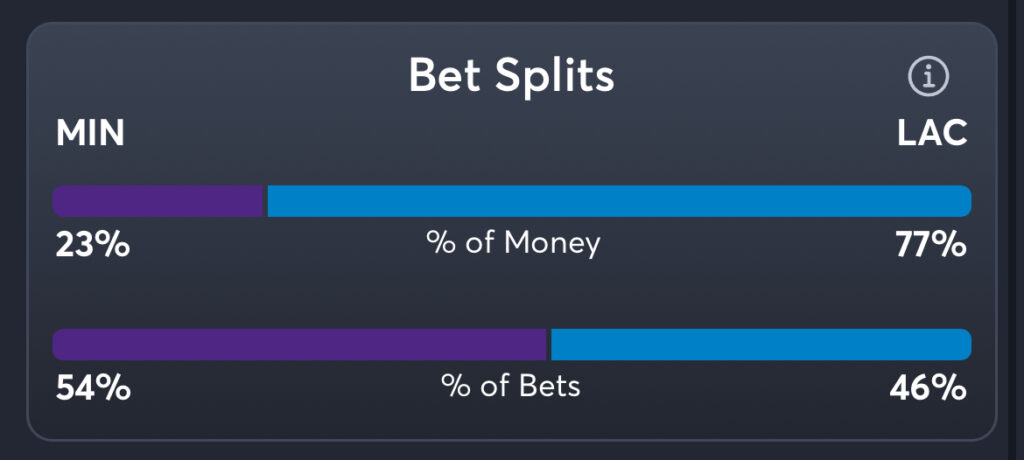Click blue LAC segment of bets bar

tap(762, 344)
